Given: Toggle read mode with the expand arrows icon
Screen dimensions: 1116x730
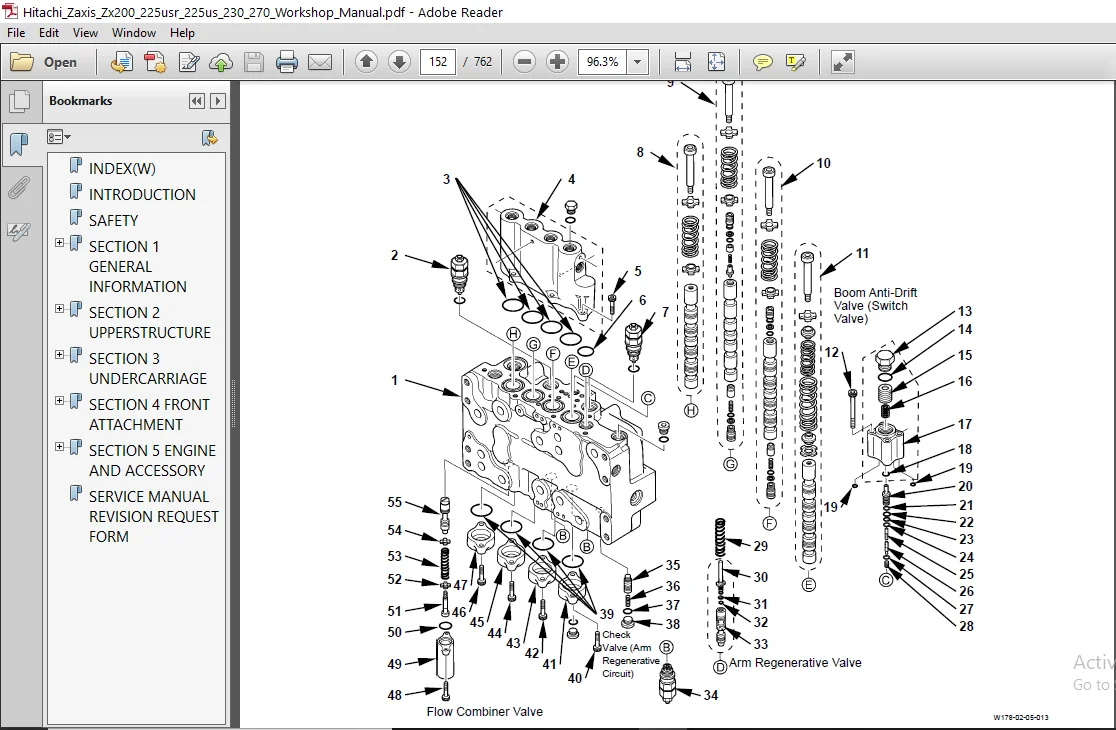Looking at the screenshot, I should pyautogui.click(x=842, y=63).
